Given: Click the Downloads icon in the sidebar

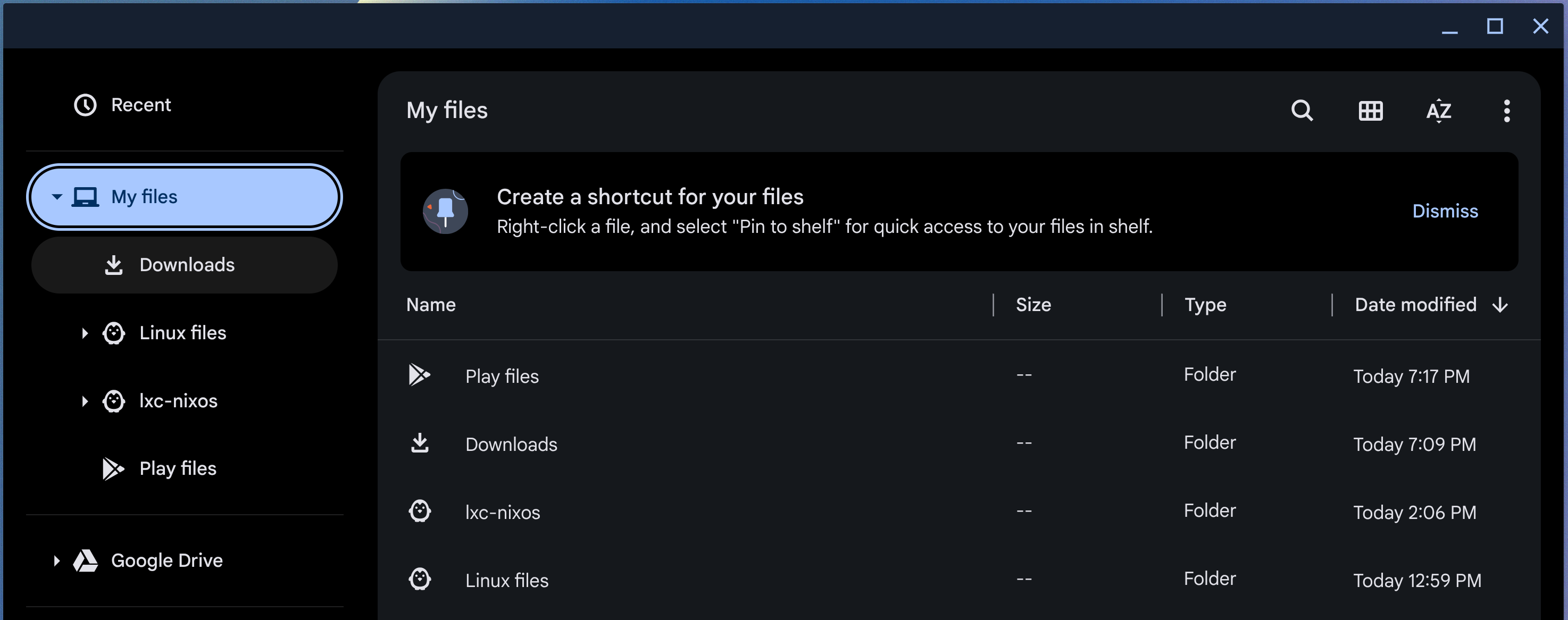Looking at the screenshot, I should pyautogui.click(x=114, y=265).
